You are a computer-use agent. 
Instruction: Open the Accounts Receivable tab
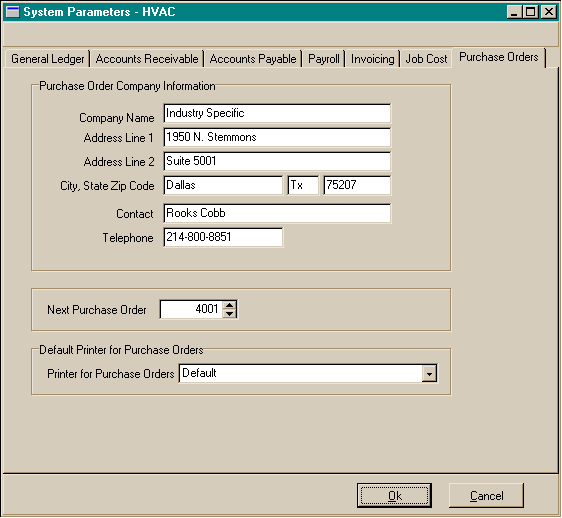pyautogui.click(x=147, y=59)
